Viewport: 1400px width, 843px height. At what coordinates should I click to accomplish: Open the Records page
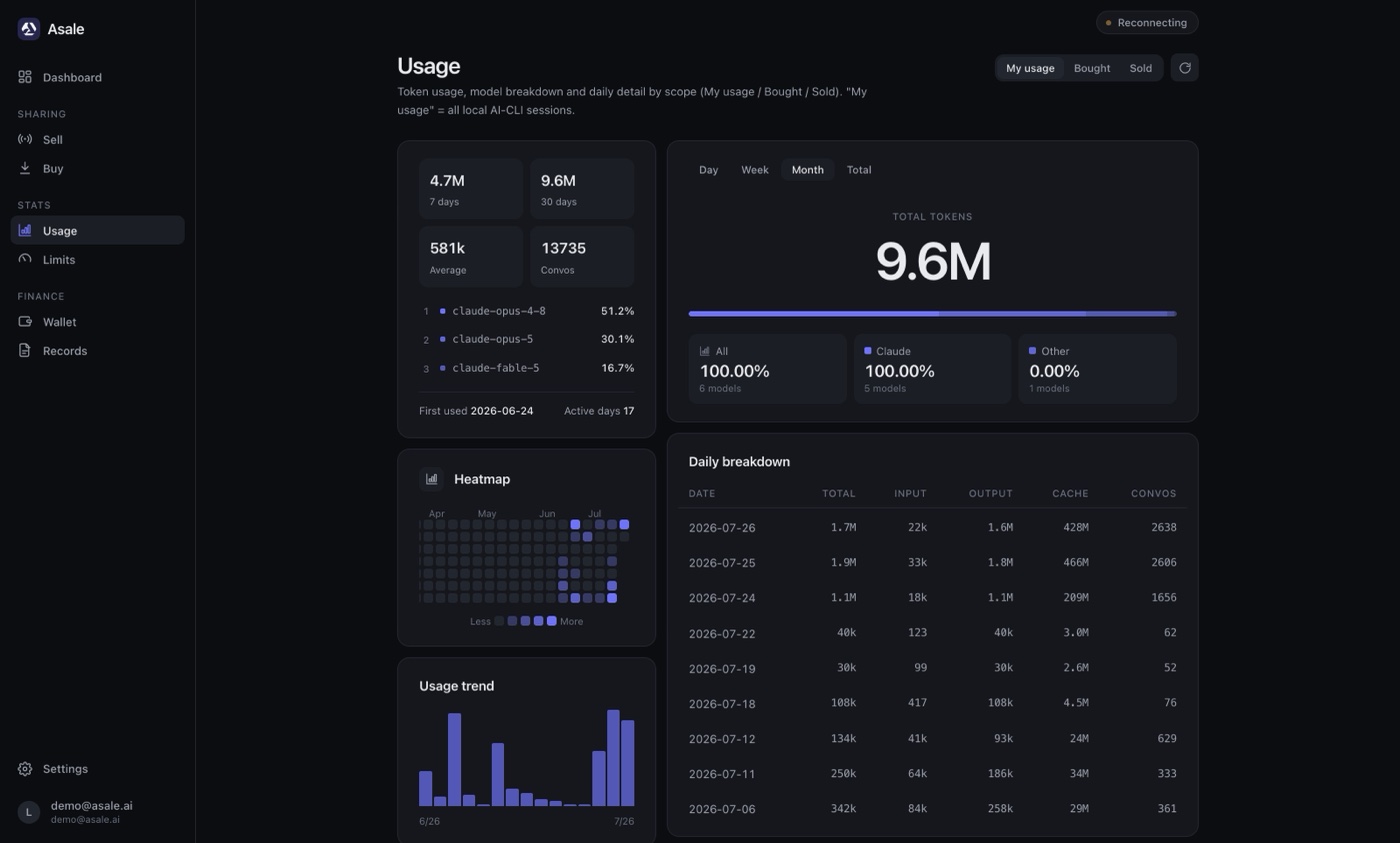(98, 350)
